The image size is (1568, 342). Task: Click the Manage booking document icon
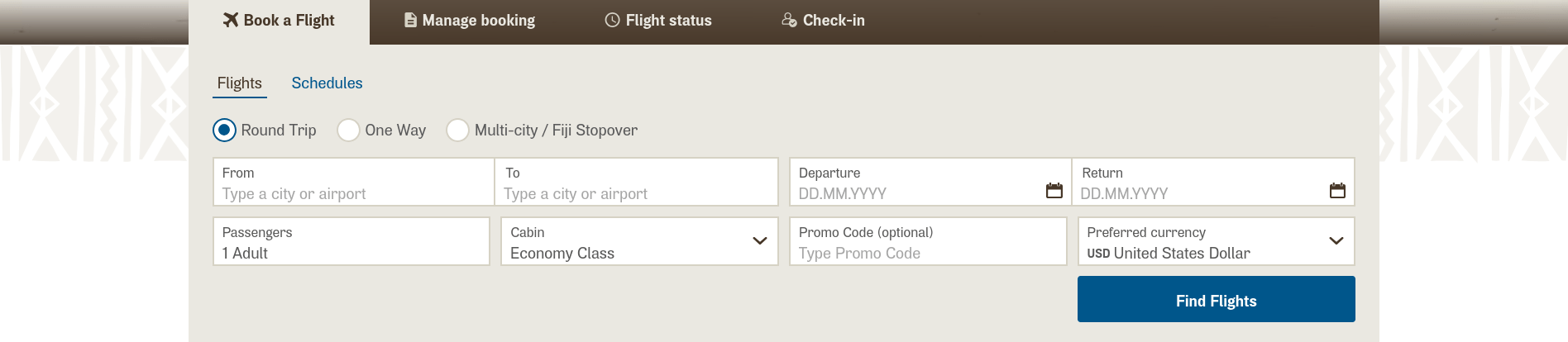coord(410,20)
